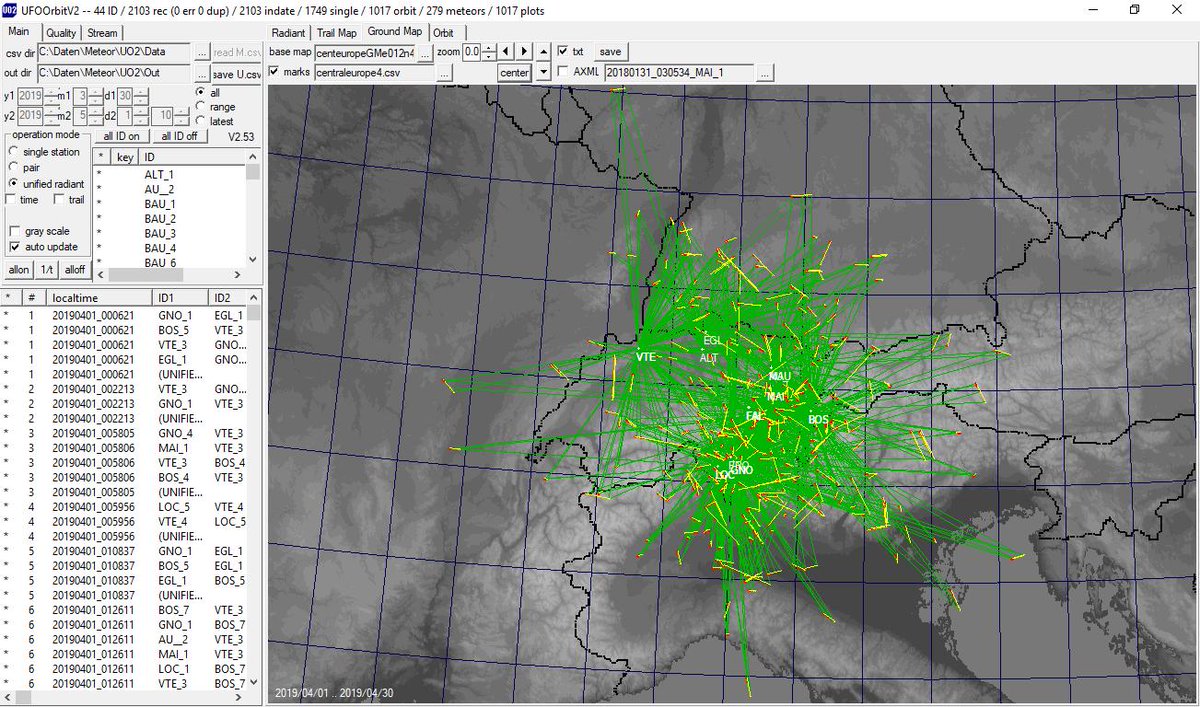The width and height of the screenshot is (1200, 707).
Task: Click the marks filename field
Action: [x=373, y=73]
